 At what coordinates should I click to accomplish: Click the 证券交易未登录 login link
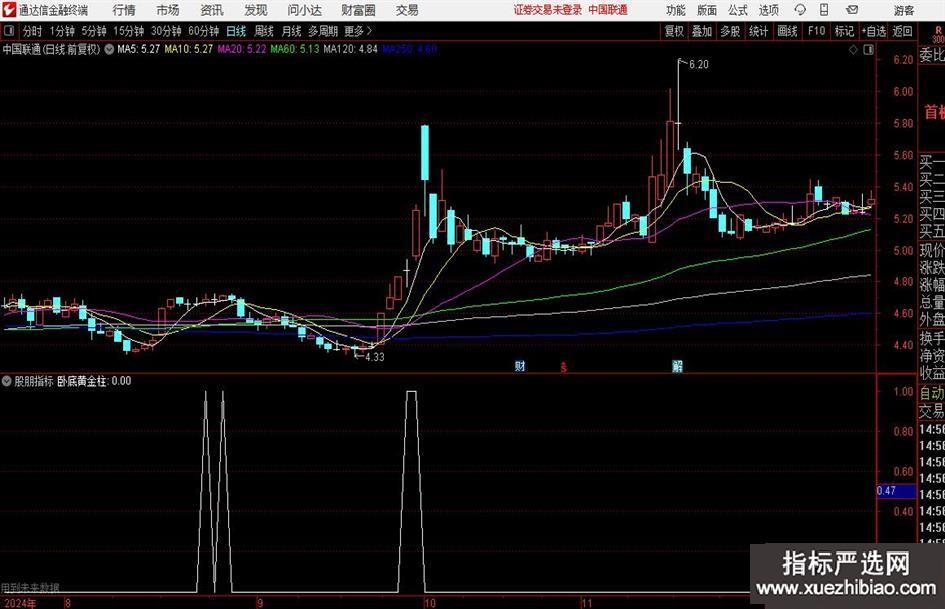coord(548,10)
